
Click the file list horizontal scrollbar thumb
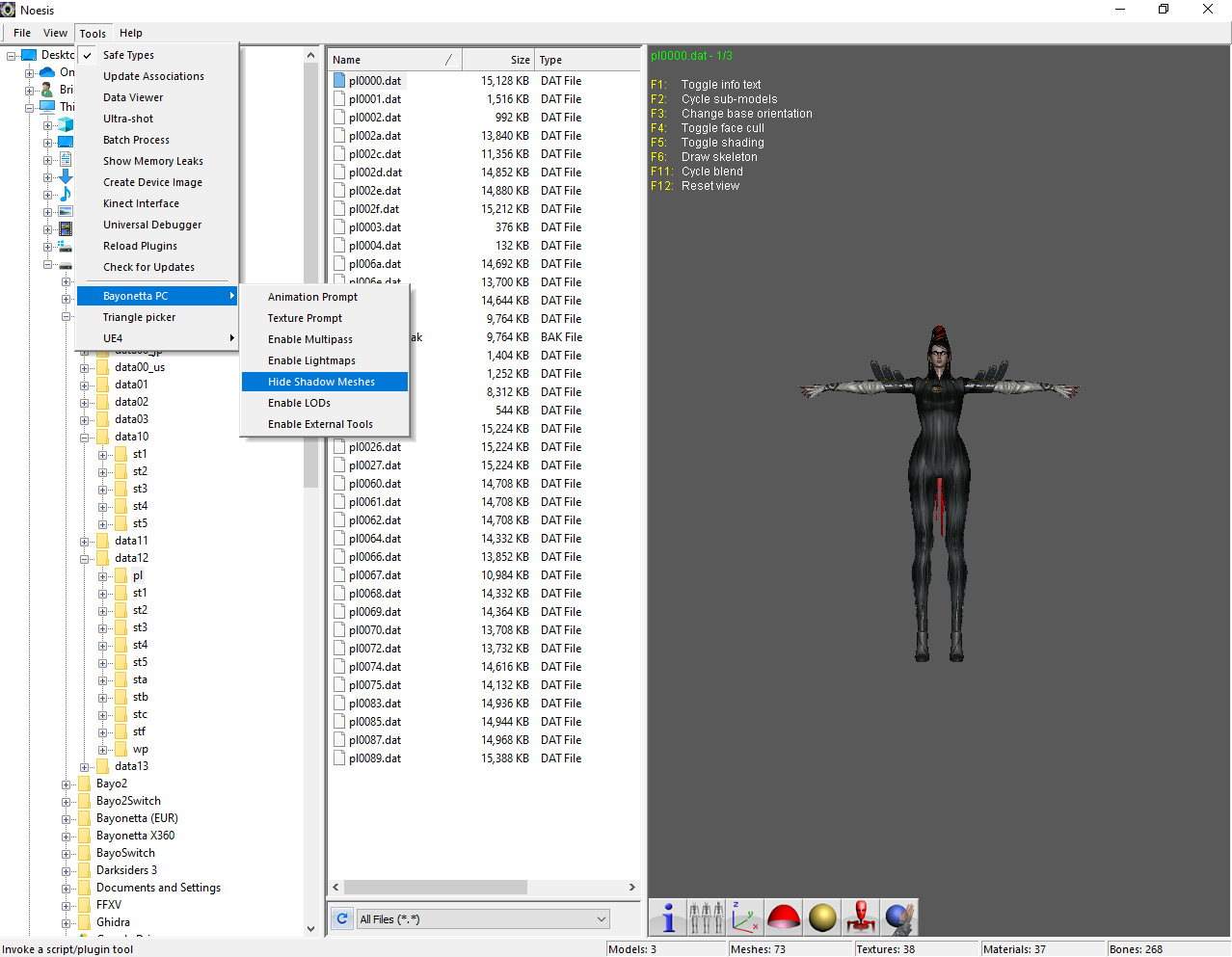click(436, 887)
